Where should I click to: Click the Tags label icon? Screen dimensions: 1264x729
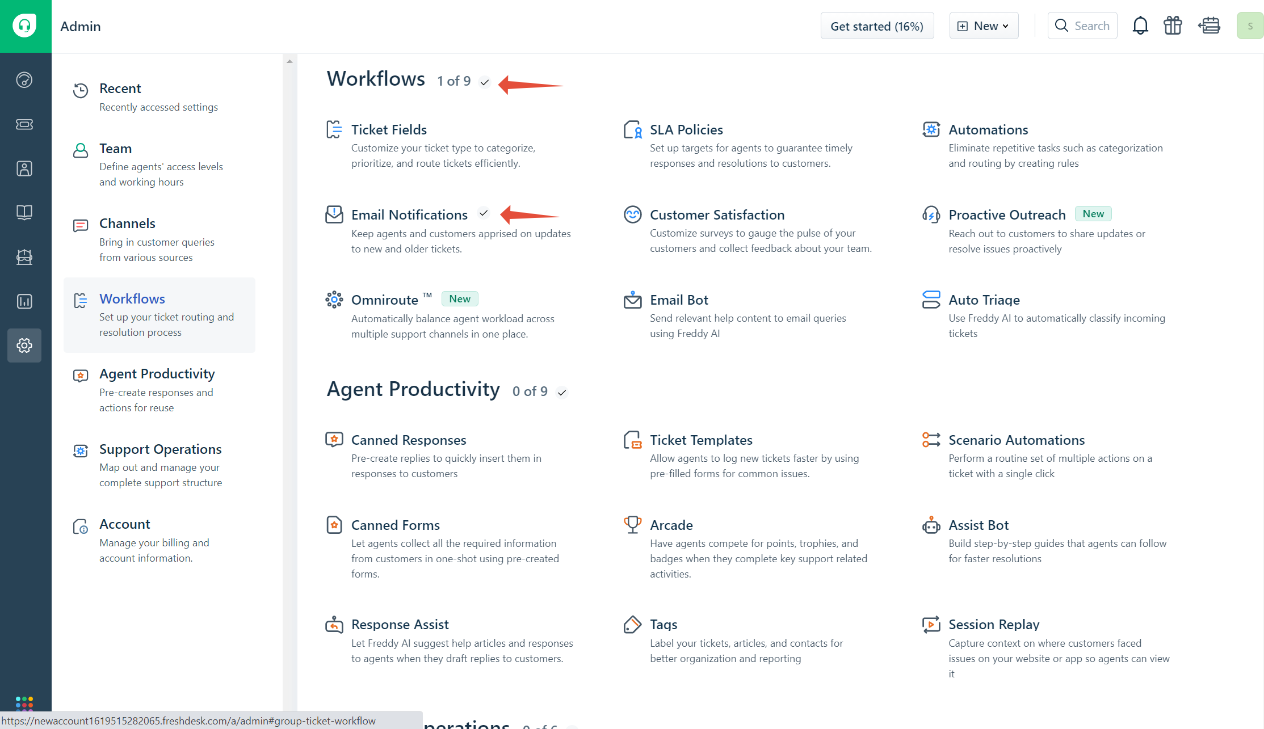[633, 625]
